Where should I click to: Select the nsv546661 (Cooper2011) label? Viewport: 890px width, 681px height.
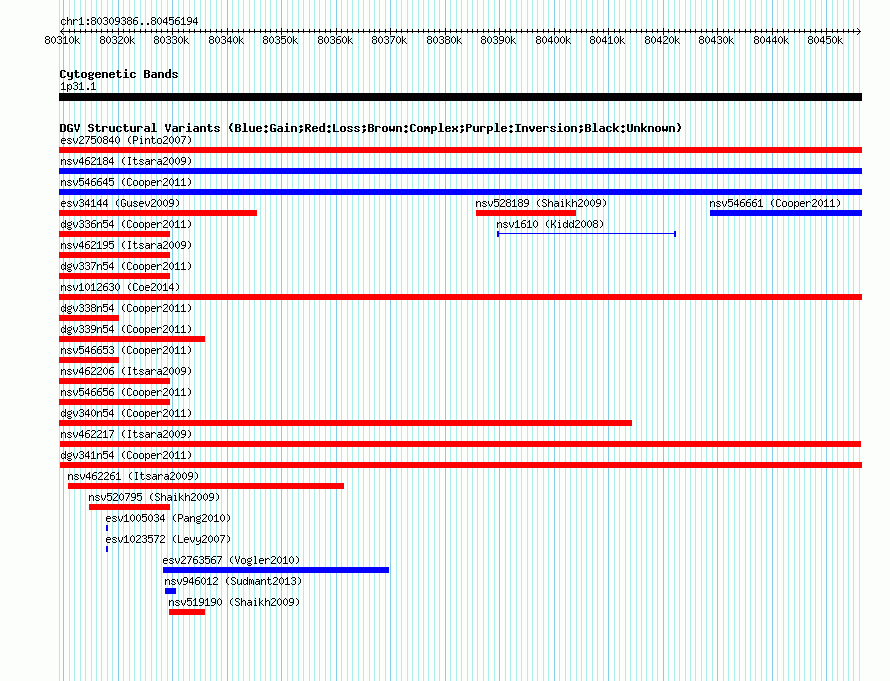pos(775,203)
